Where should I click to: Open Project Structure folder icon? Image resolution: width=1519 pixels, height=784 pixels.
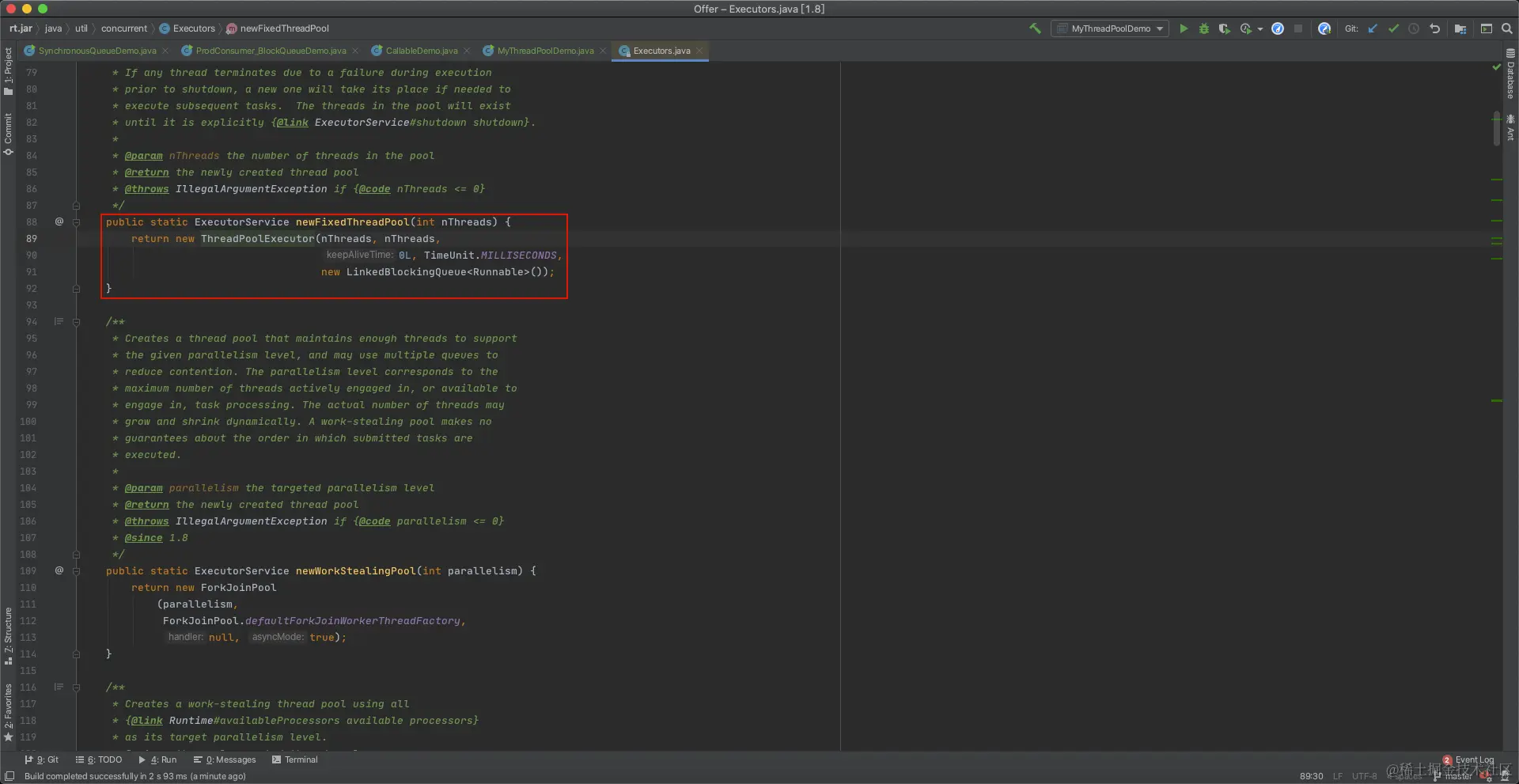click(x=1460, y=28)
